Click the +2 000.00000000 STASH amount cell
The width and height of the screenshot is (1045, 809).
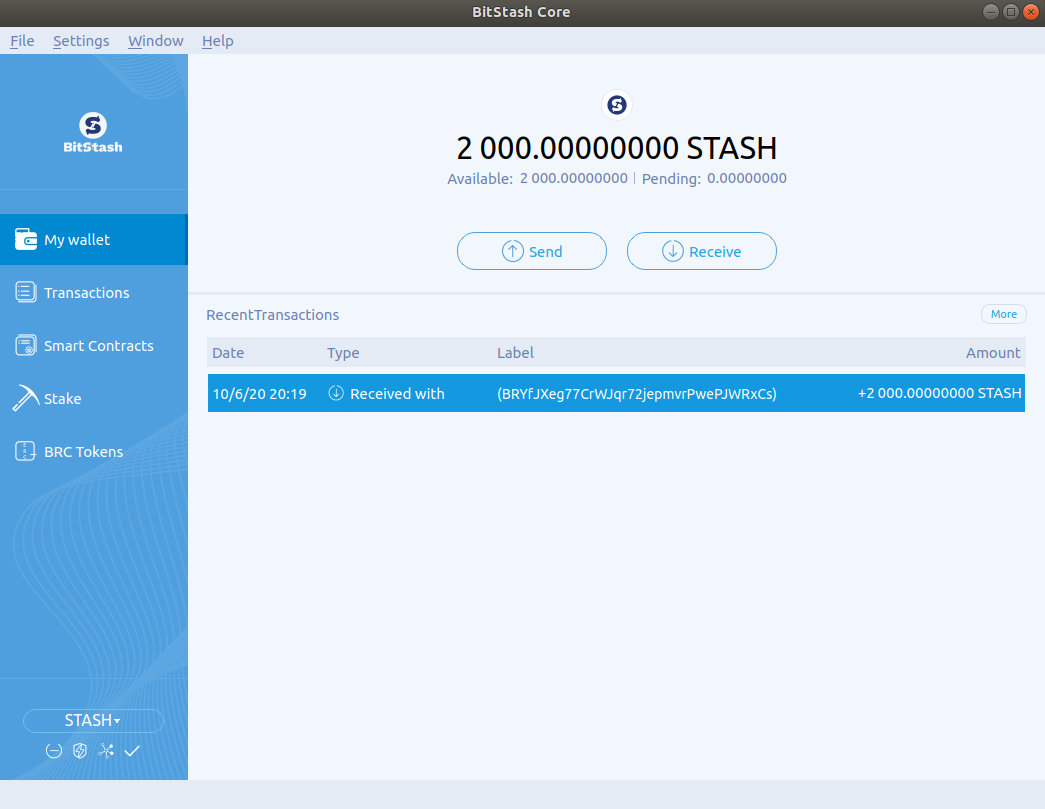940,393
